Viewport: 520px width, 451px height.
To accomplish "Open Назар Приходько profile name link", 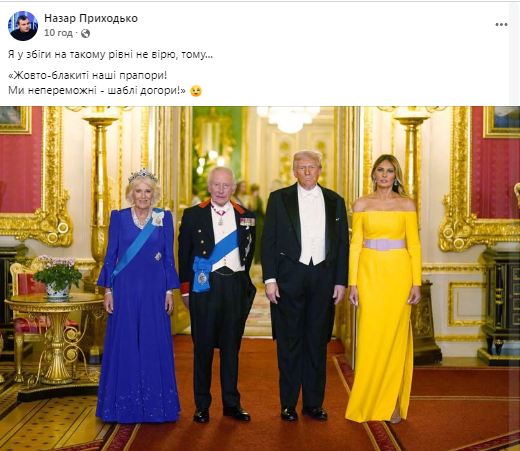I will click(91, 18).
